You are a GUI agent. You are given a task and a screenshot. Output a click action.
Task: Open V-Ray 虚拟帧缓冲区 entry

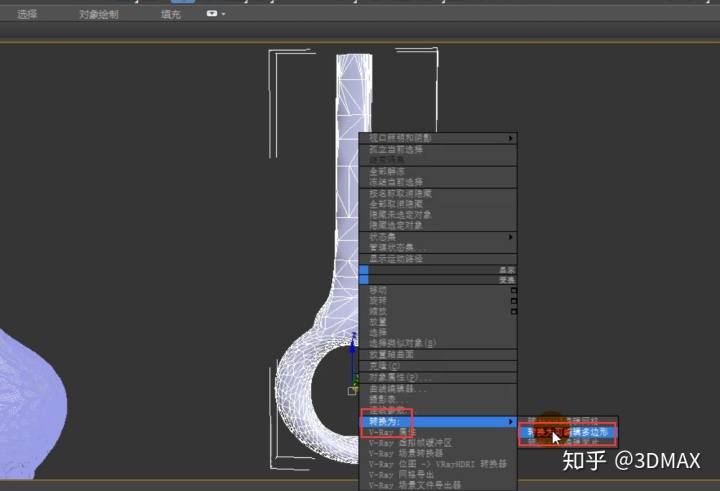438,443
